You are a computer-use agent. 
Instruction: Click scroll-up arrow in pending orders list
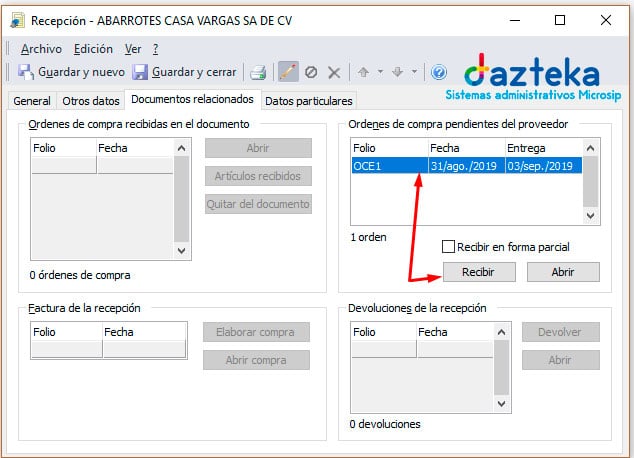pyautogui.click(x=590, y=148)
